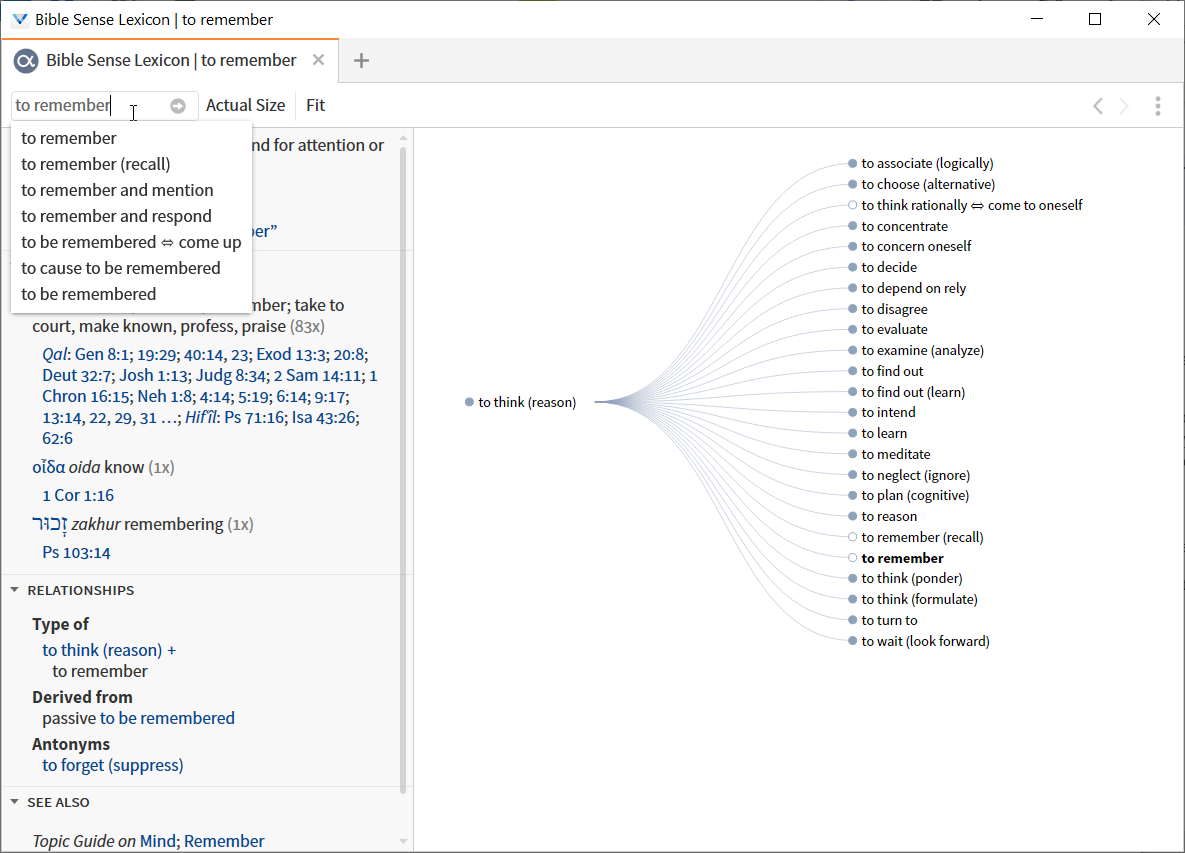Click the Logos app icon in title bar

(x=20, y=19)
